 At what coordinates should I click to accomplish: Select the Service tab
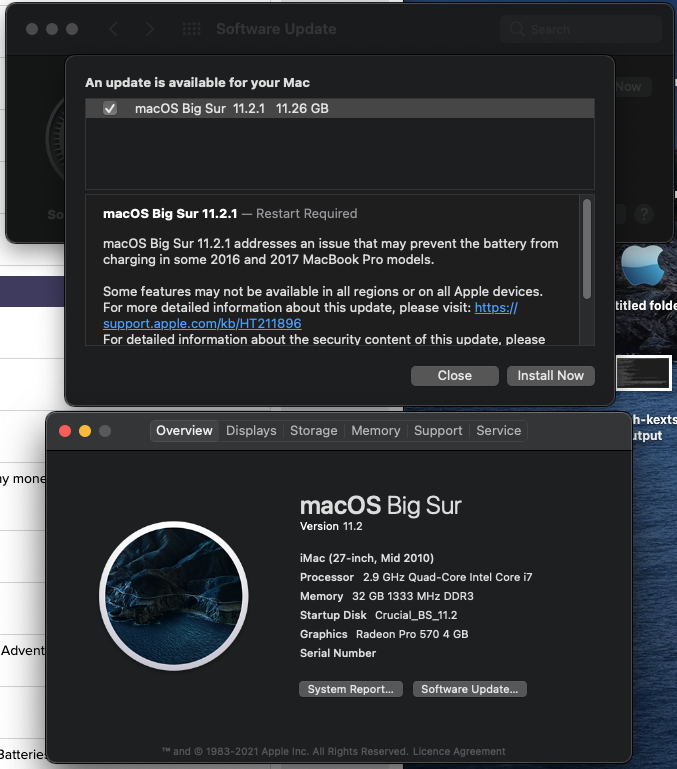pyautogui.click(x=498, y=431)
